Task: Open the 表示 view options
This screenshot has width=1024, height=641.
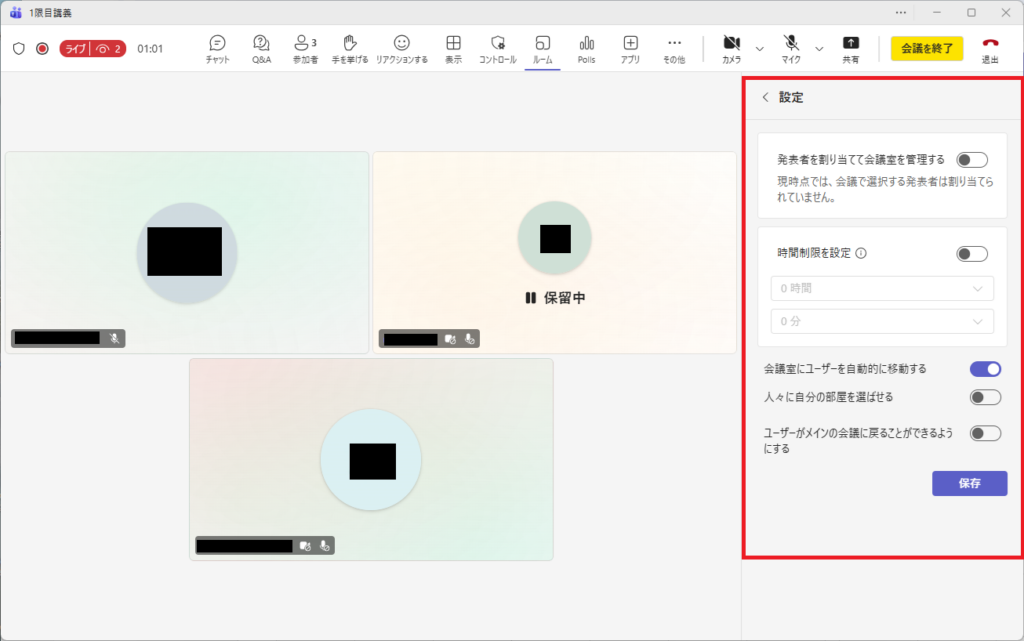Action: click(453, 44)
